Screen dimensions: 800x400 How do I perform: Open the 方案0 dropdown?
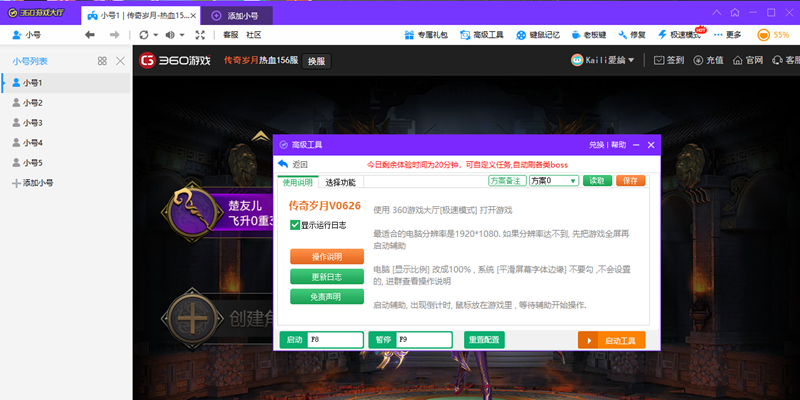coord(554,181)
